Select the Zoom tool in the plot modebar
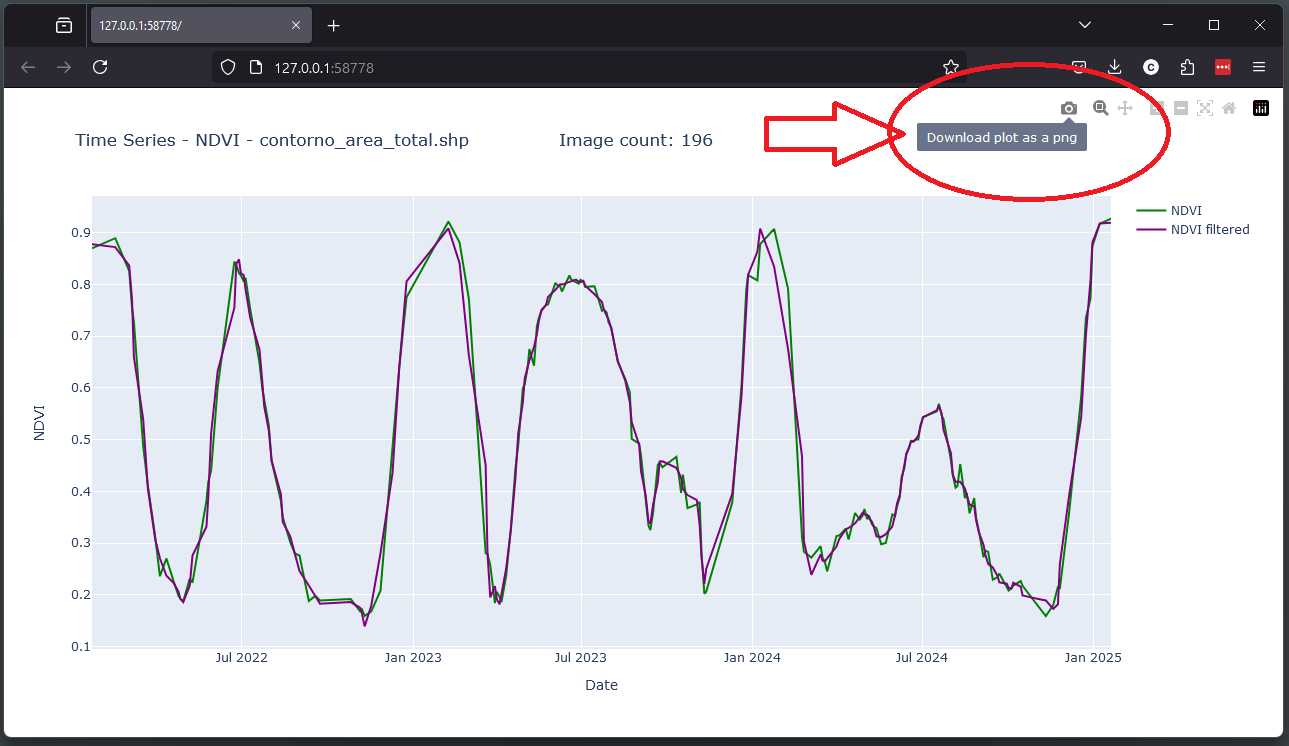Screen dimensions: 1289x746 click(x=1100, y=108)
